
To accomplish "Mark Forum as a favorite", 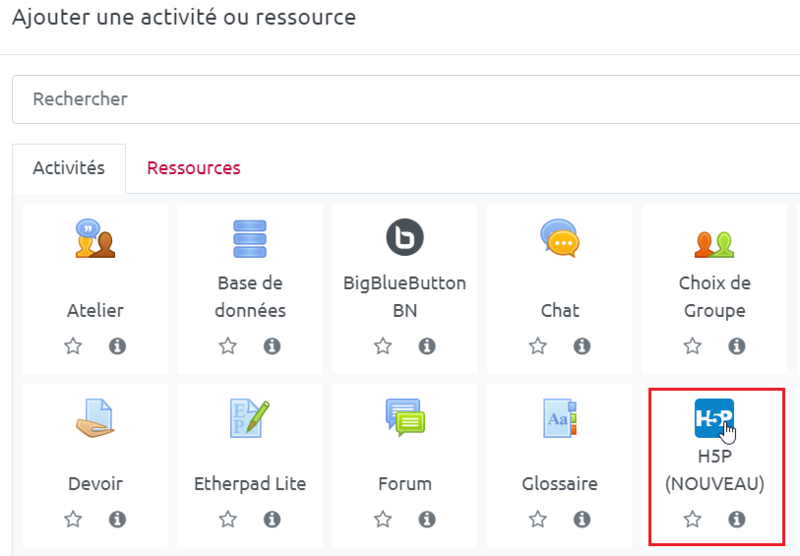I will tap(383, 519).
